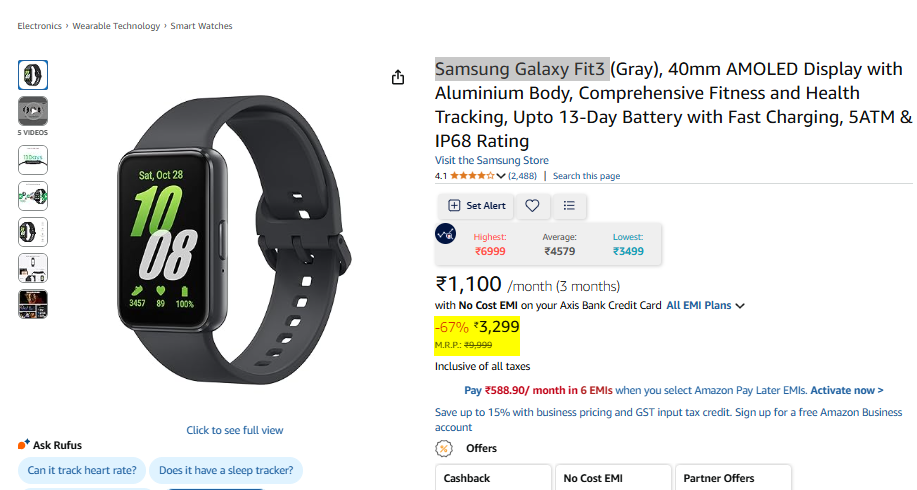Select the 13 Days battery thumbnail
This screenshot has height=490, width=917.
(33, 160)
